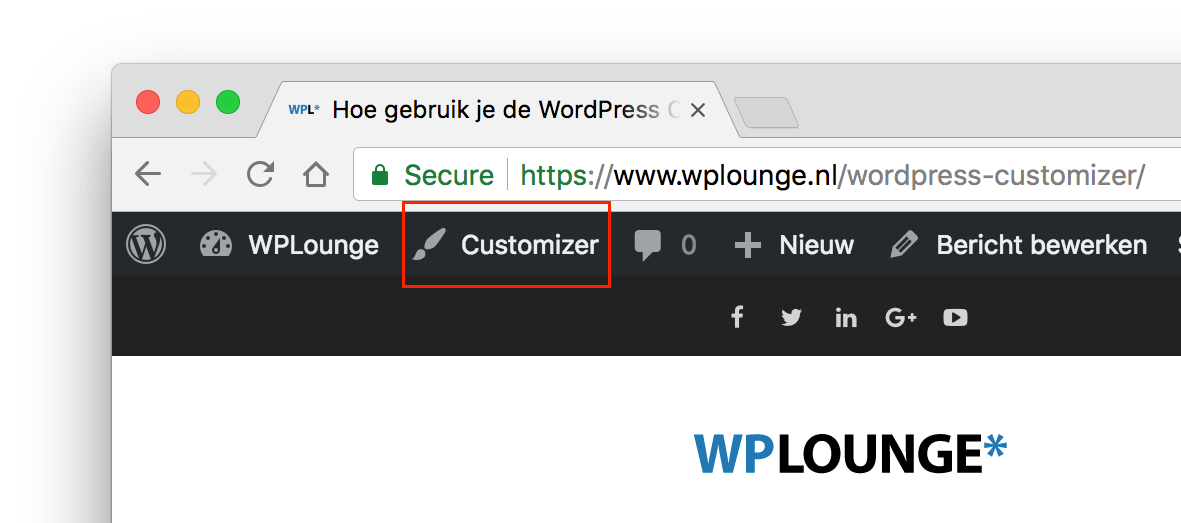Open the WPLounge dashboard gauge icon

click(216, 245)
